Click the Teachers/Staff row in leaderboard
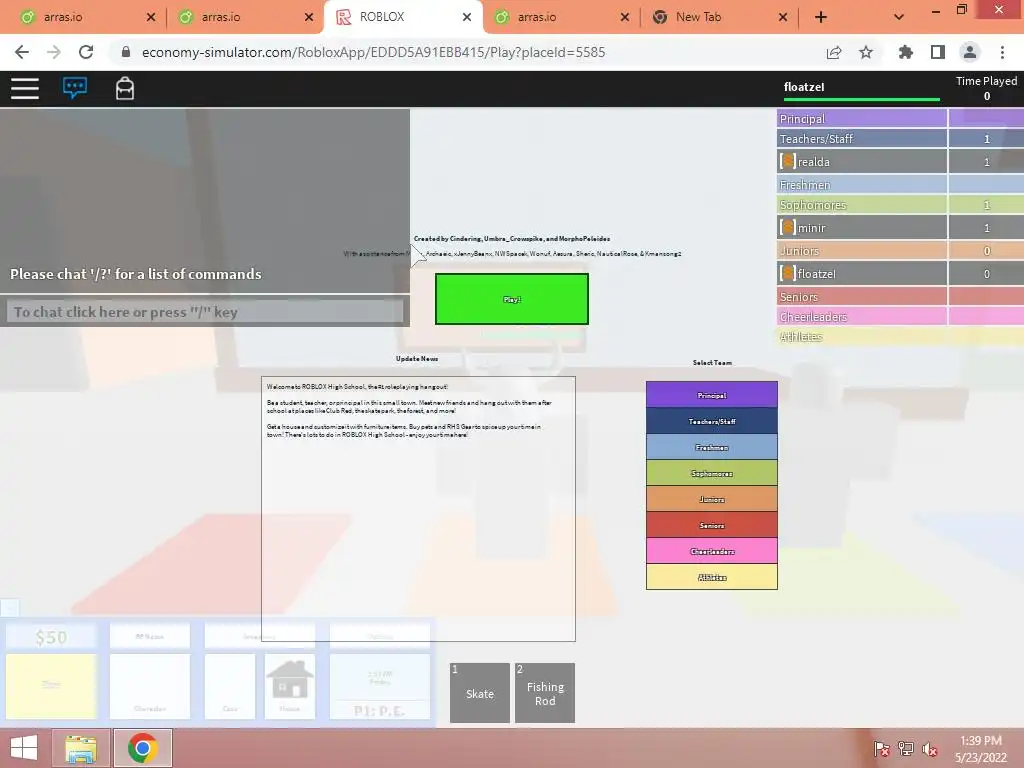The height and width of the screenshot is (768, 1024). click(x=901, y=138)
